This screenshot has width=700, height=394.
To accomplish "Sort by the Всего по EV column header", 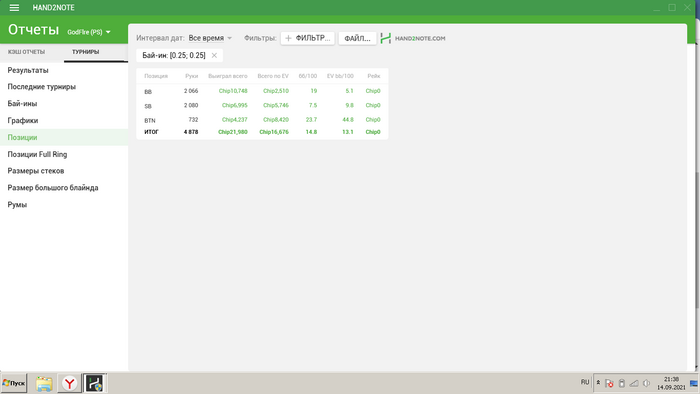I will (273, 76).
